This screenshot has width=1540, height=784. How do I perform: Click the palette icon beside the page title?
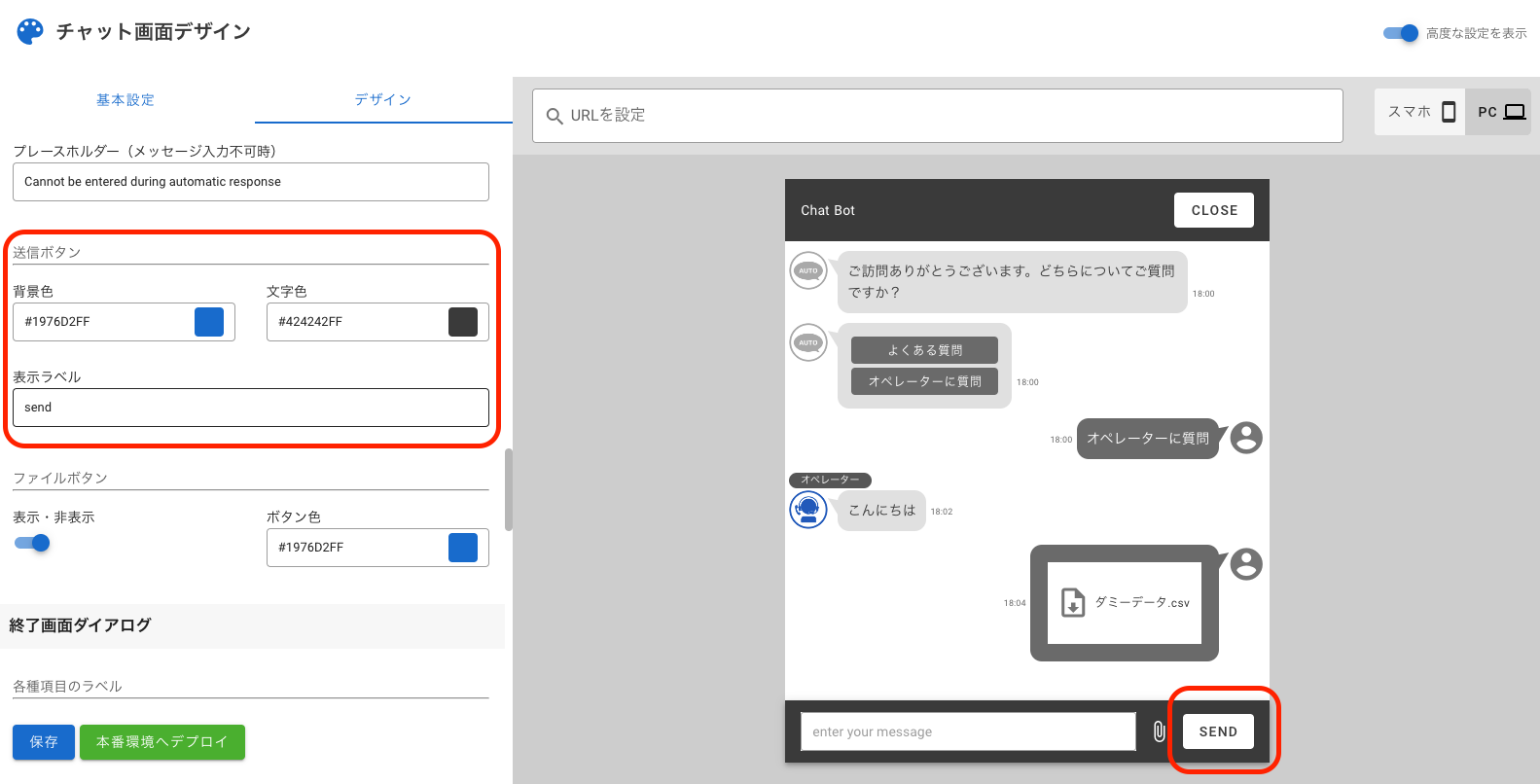pyautogui.click(x=30, y=32)
